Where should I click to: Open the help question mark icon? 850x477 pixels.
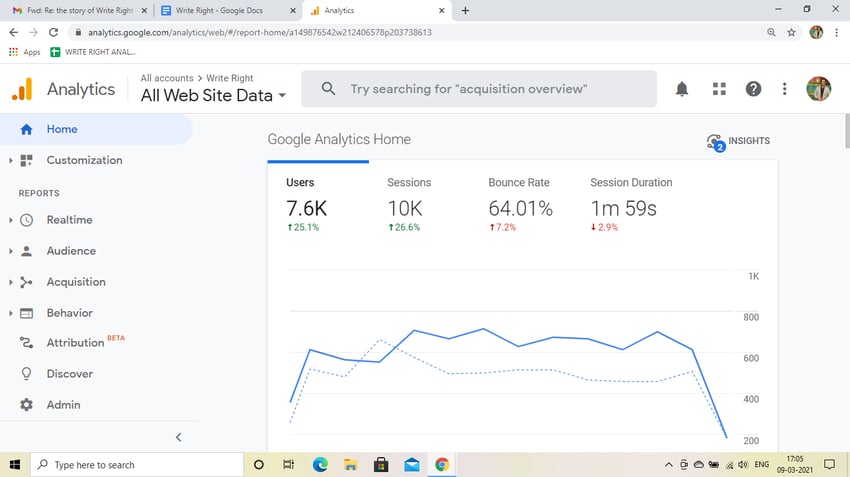754,89
